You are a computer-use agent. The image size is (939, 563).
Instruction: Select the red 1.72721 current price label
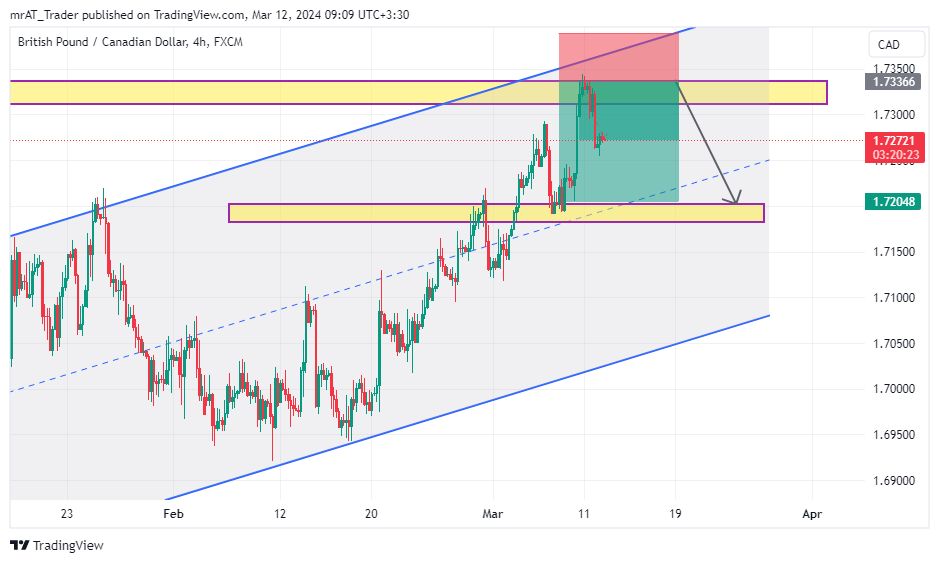(x=894, y=141)
